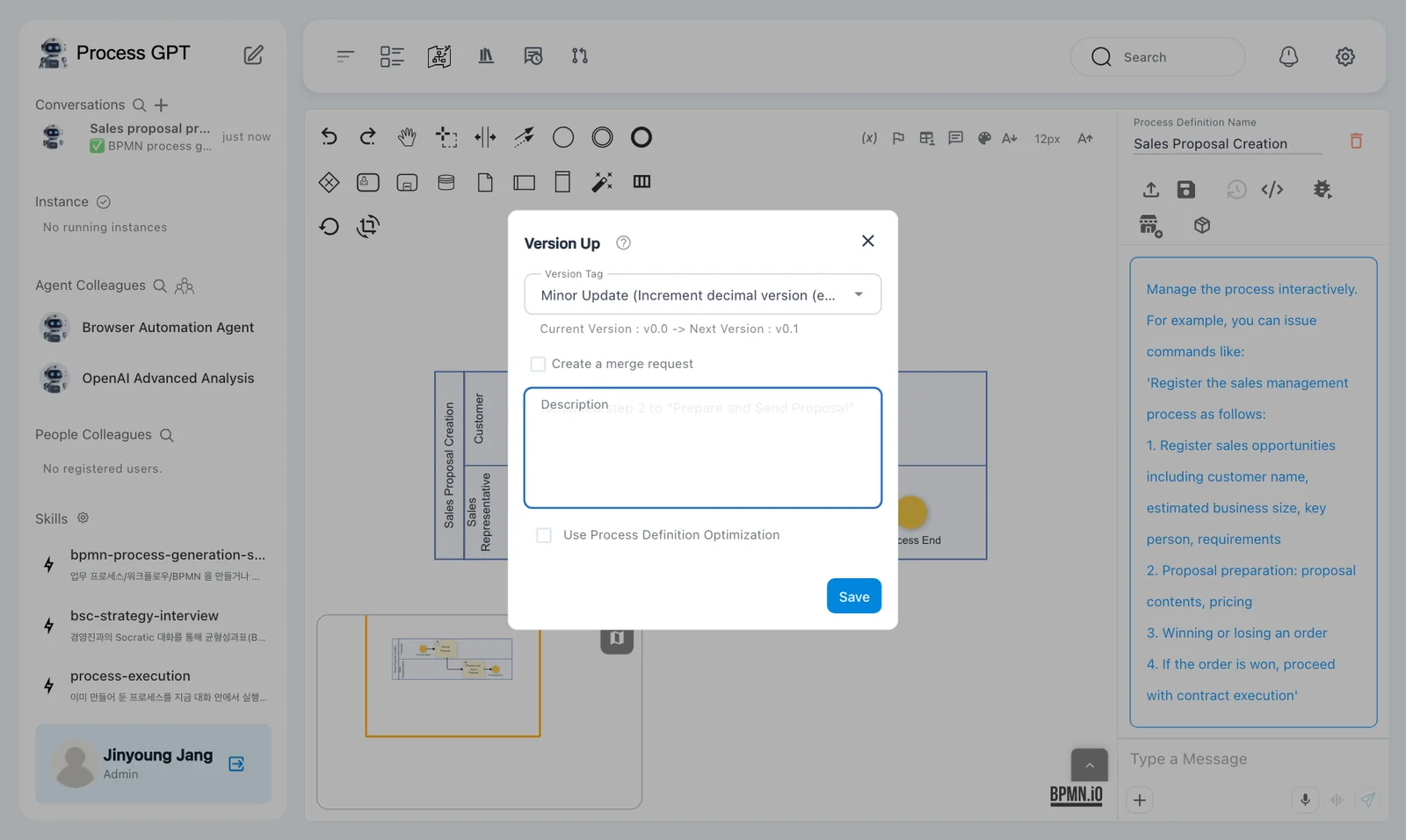This screenshot has width=1406, height=840.
Task: Undo the last diagram change
Action: coord(329,137)
